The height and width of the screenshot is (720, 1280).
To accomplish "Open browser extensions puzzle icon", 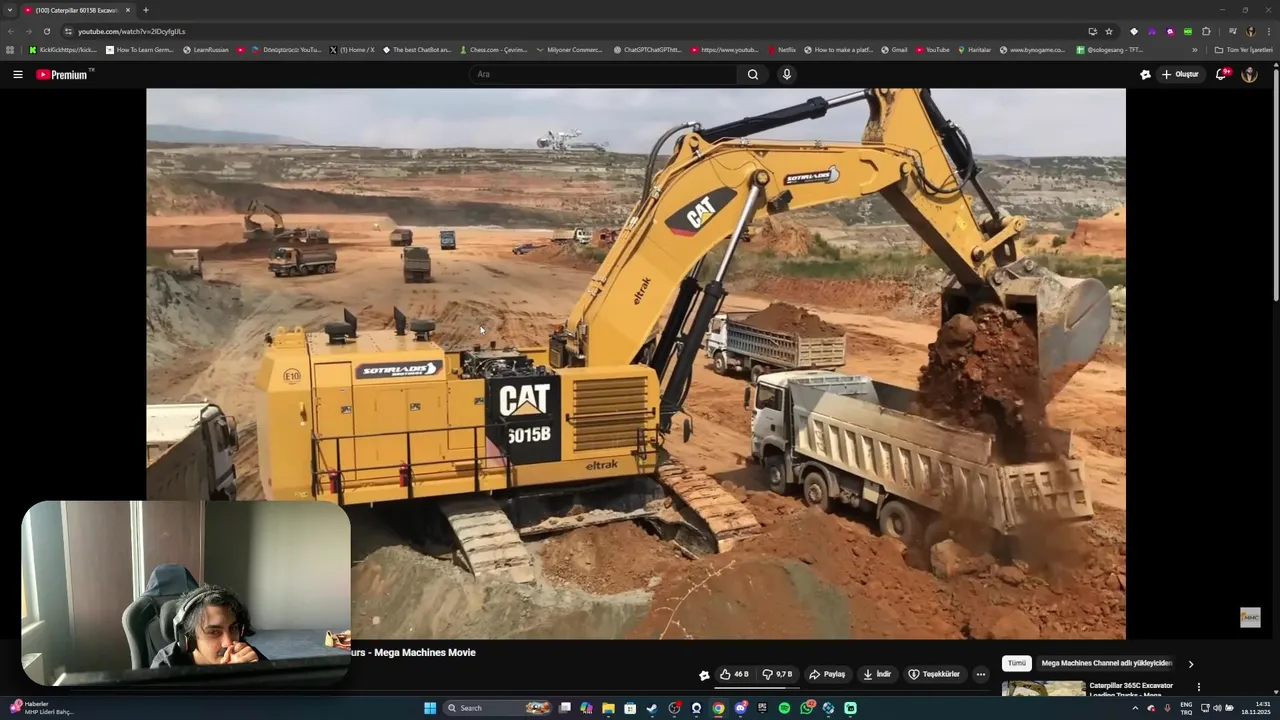I will tap(1206, 31).
